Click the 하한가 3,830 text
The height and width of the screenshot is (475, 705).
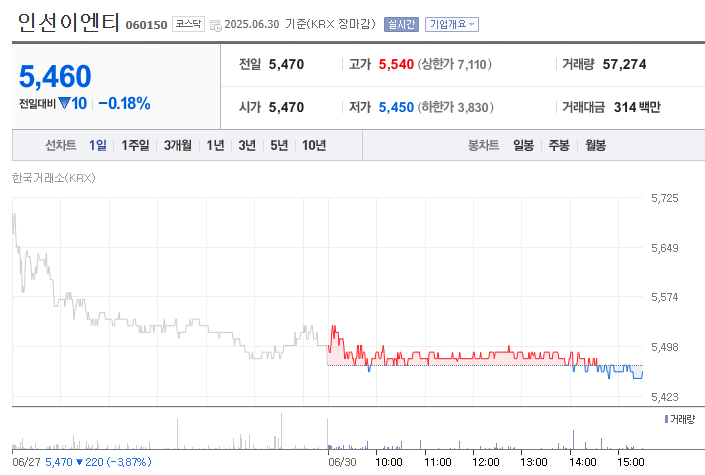[x=455, y=107]
